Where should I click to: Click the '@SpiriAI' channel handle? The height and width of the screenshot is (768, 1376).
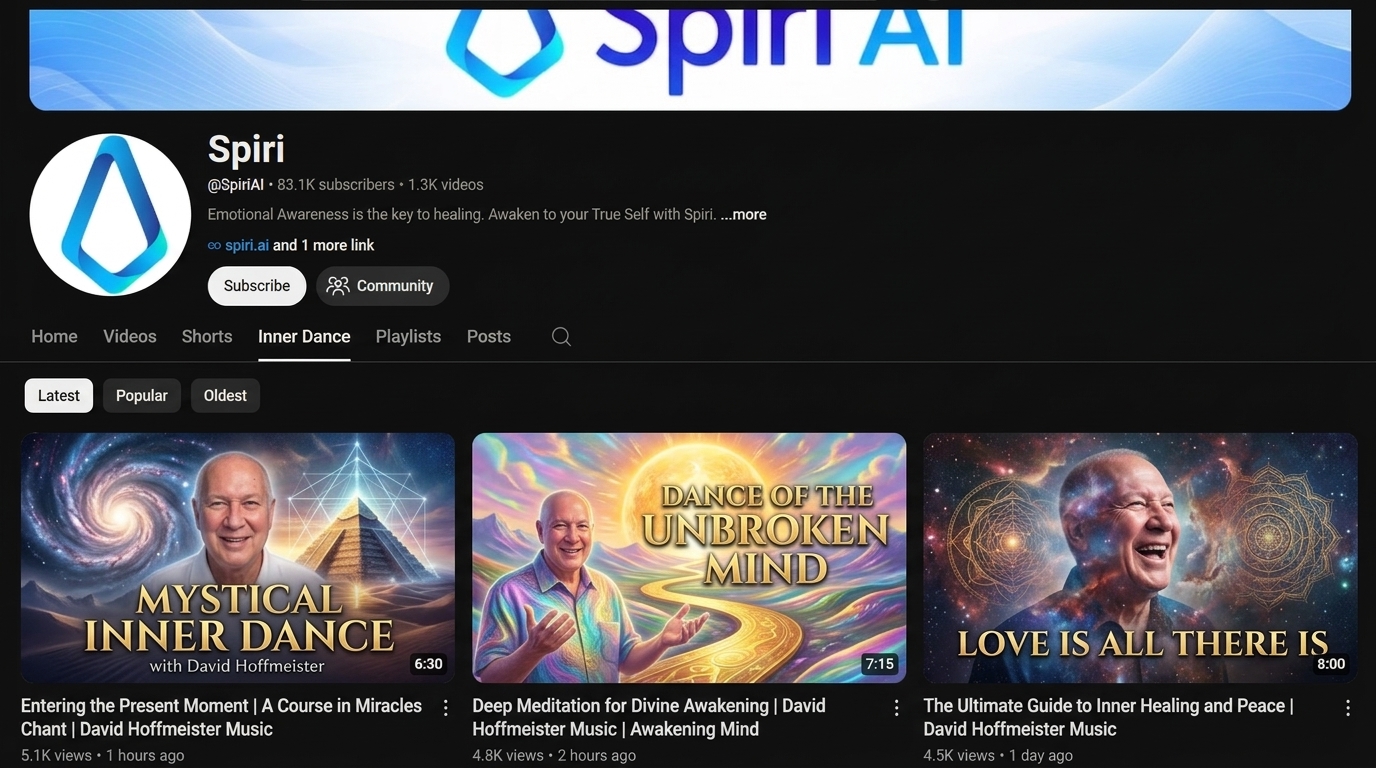236,185
